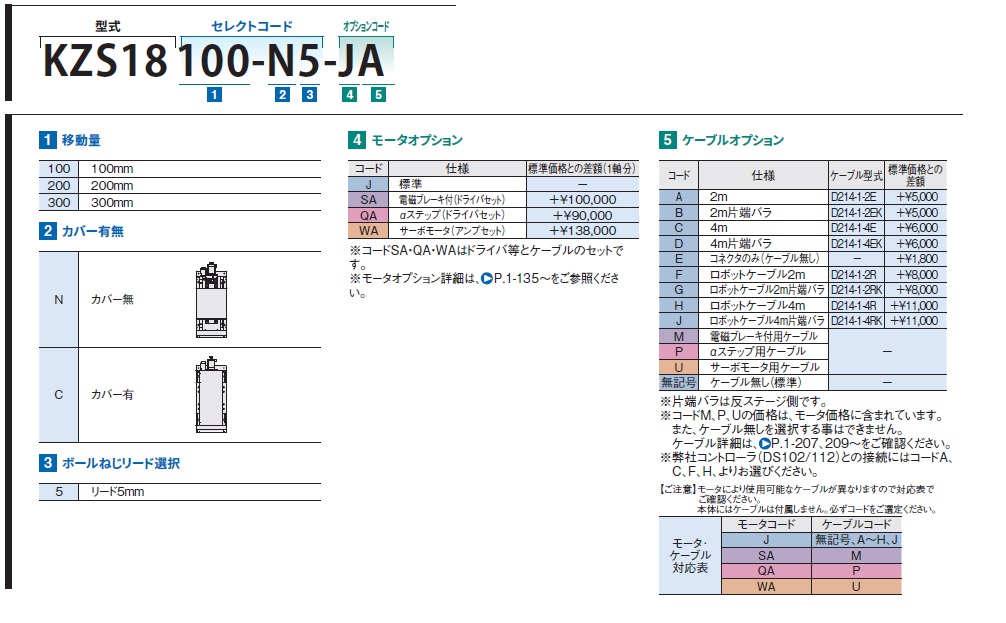Click the blue badge 1 under model code 100
The image size is (1006, 623).
(x=213, y=96)
